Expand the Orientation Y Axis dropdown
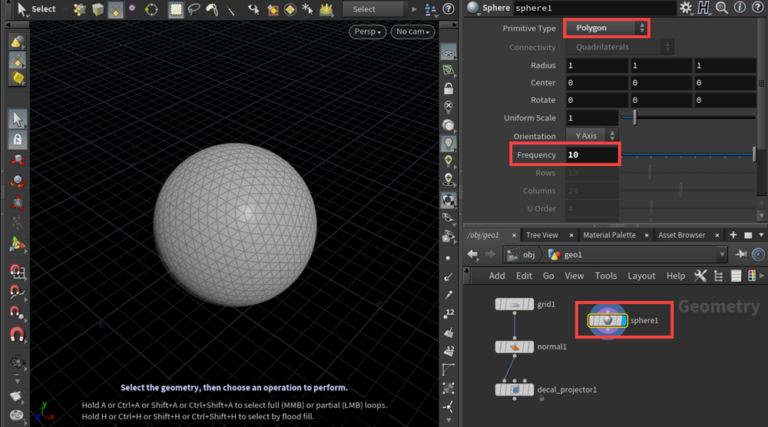Screen dimensions: 768x427 click(592, 135)
